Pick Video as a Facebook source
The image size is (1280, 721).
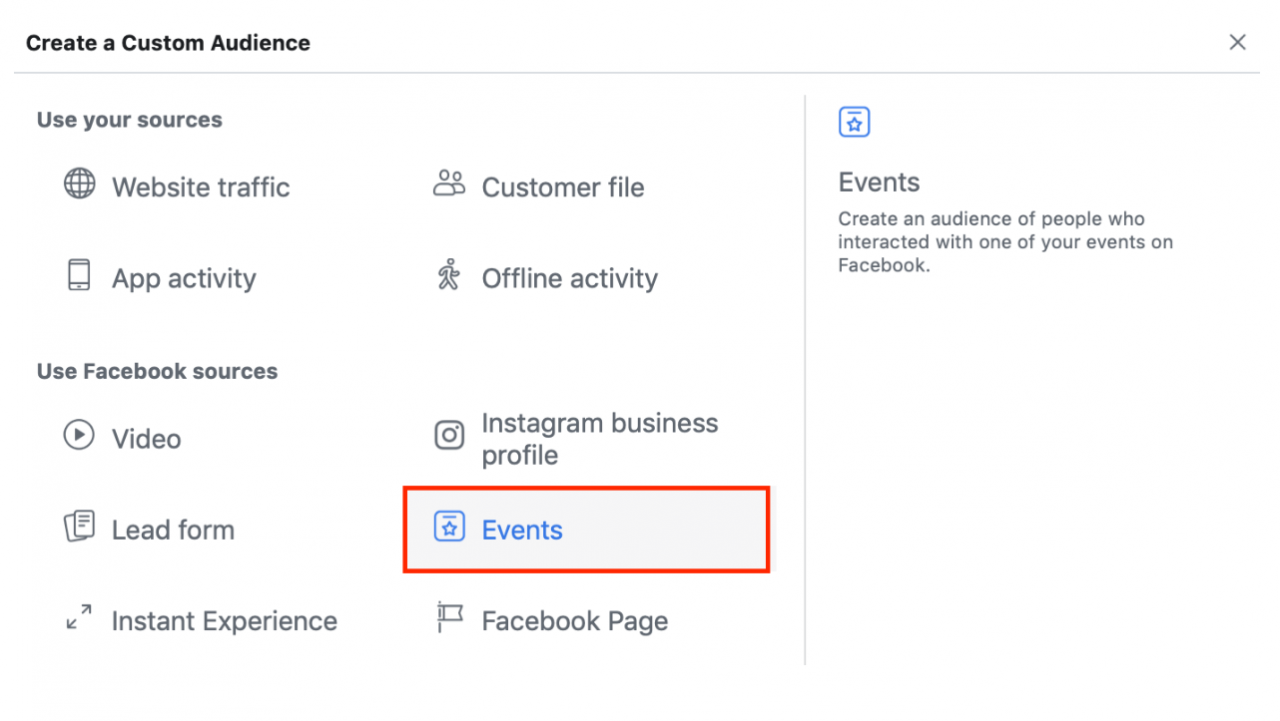(x=146, y=439)
